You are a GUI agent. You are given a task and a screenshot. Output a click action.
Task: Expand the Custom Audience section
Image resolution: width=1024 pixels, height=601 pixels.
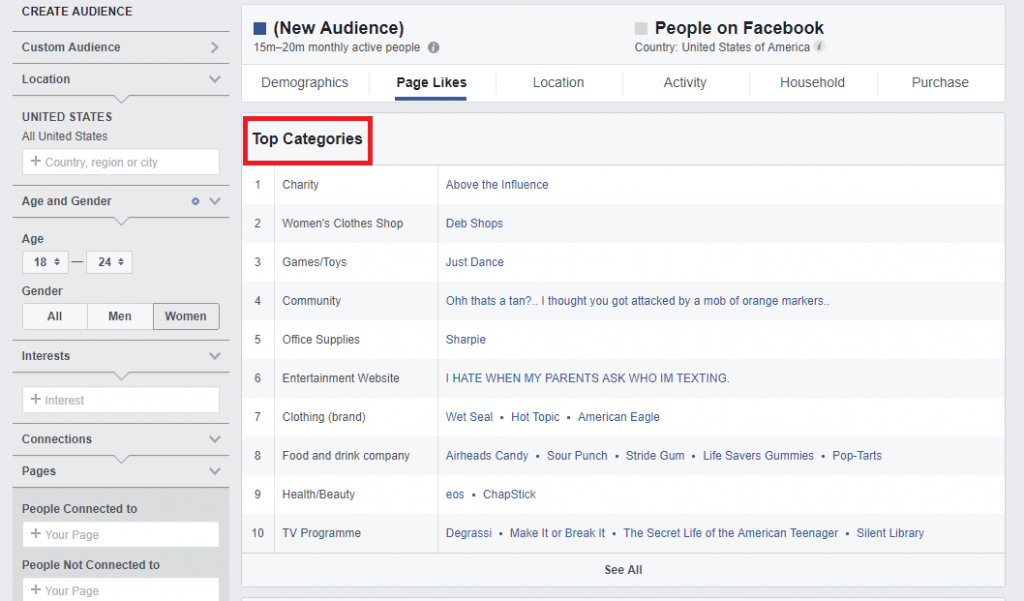214,47
